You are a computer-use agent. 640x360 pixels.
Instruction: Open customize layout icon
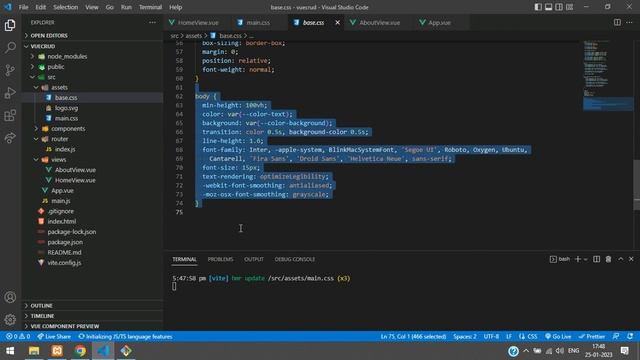click(569, 7)
